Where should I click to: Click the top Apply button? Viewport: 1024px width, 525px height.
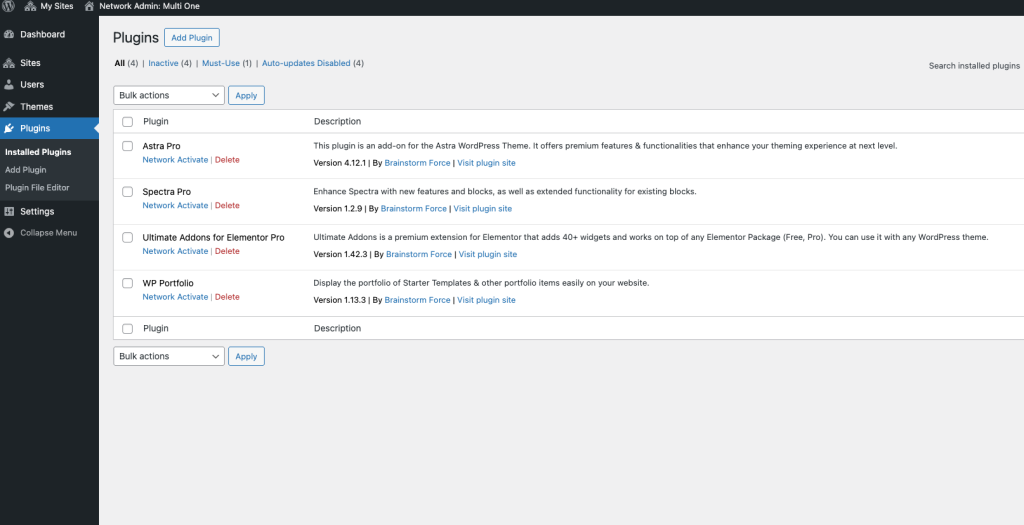pos(246,95)
